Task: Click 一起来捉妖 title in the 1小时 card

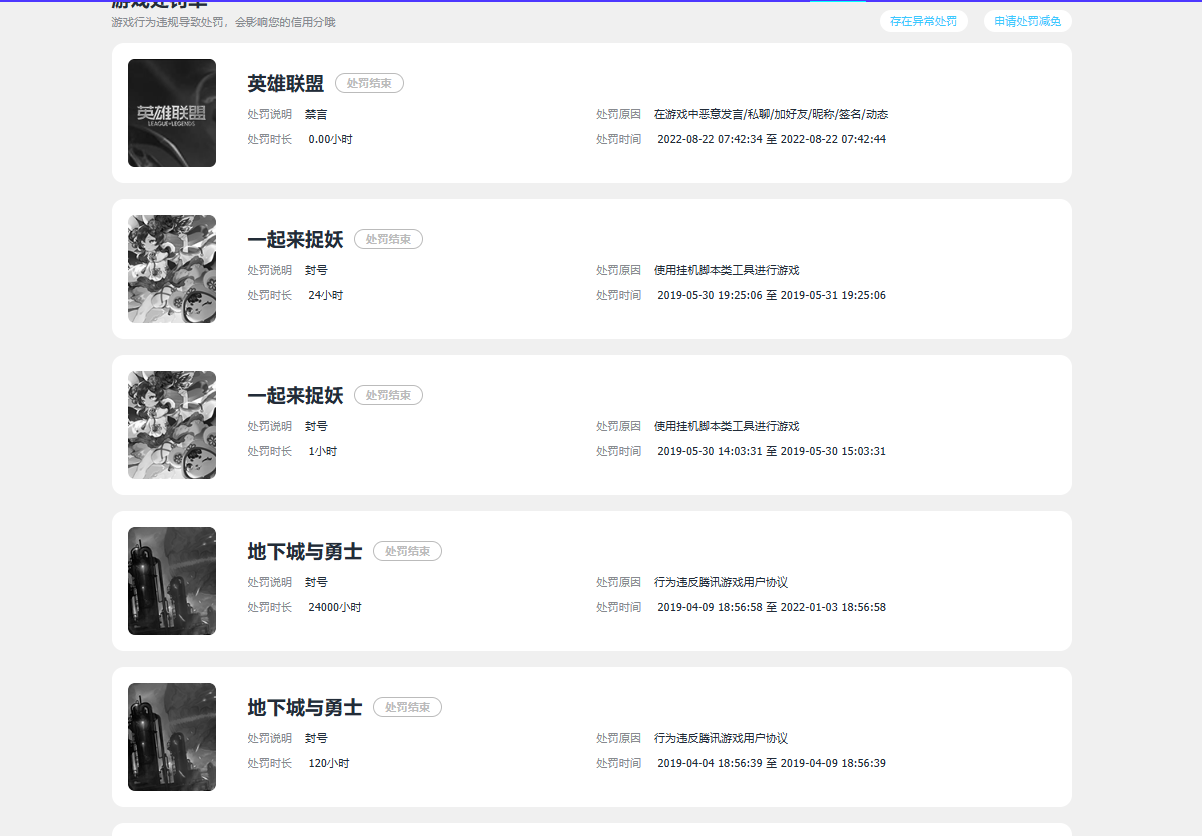Action: point(295,396)
